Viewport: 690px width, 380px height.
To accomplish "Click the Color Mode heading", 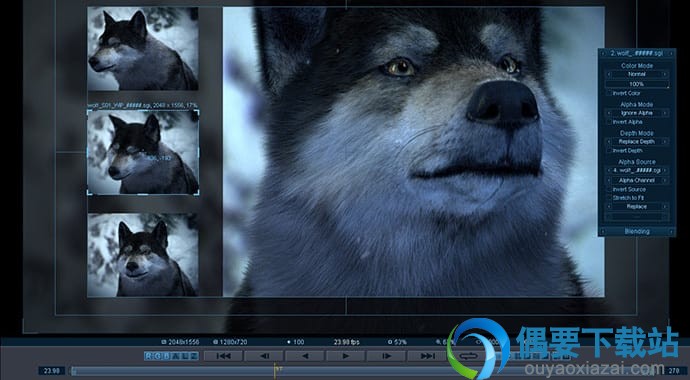I will tap(637, 66).
